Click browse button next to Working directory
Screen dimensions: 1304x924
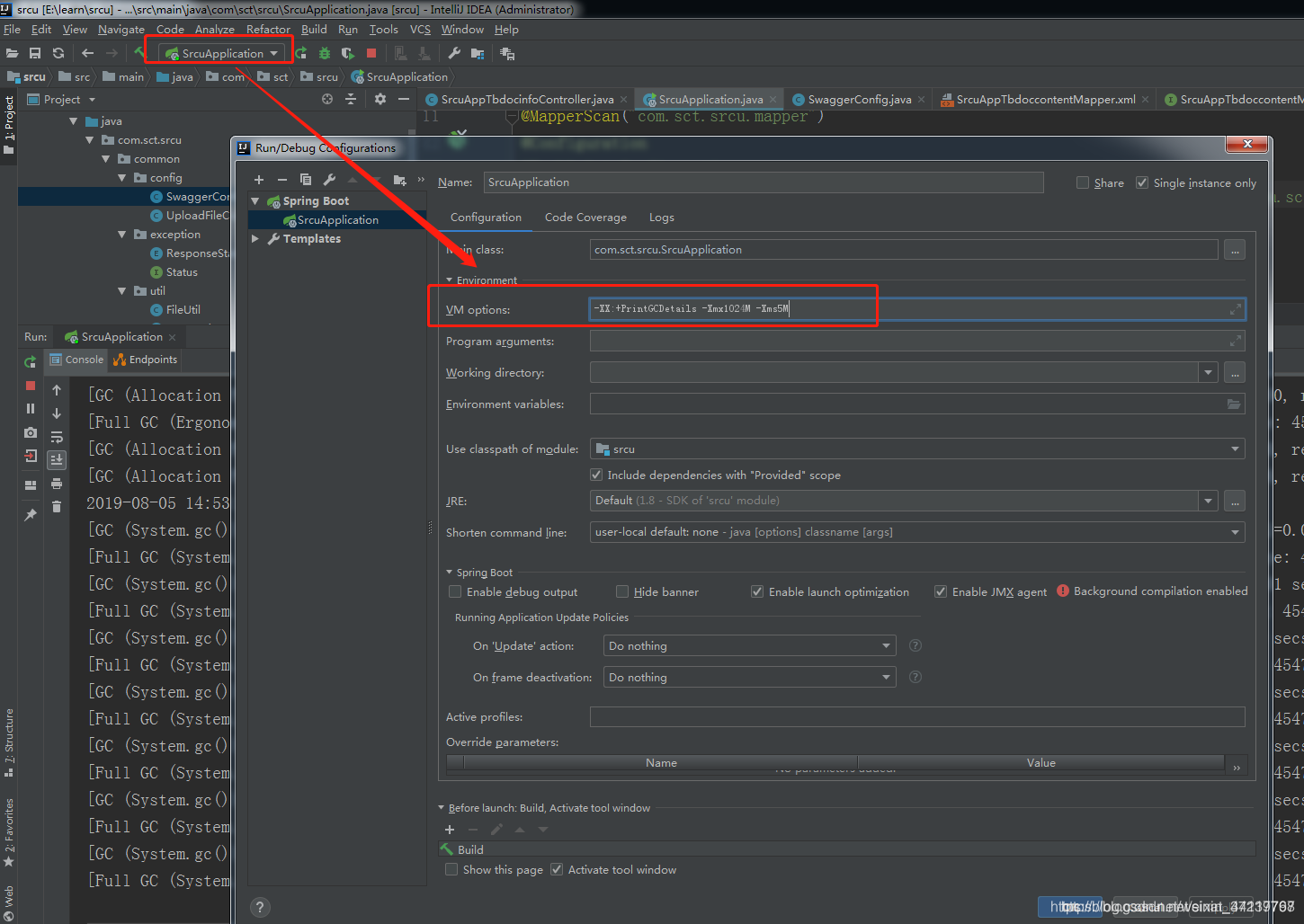coord(1235,372)
